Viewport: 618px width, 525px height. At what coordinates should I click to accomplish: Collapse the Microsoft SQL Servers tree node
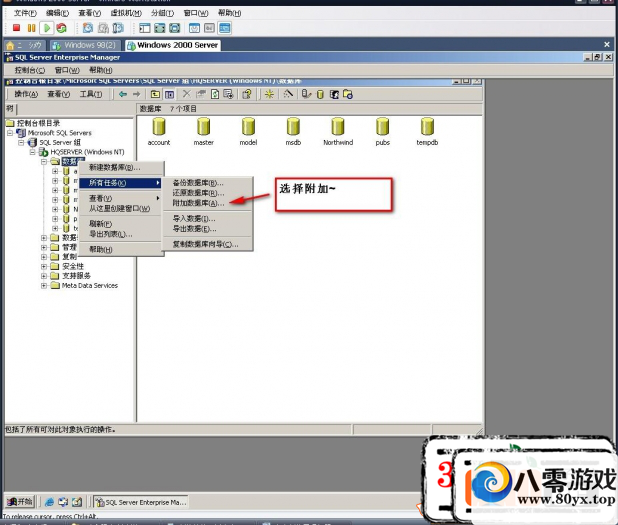(x=10, y=133)
